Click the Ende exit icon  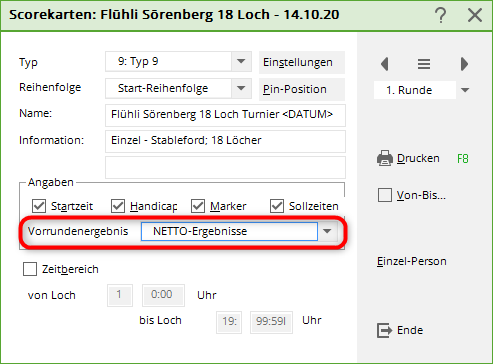(384, 330)
